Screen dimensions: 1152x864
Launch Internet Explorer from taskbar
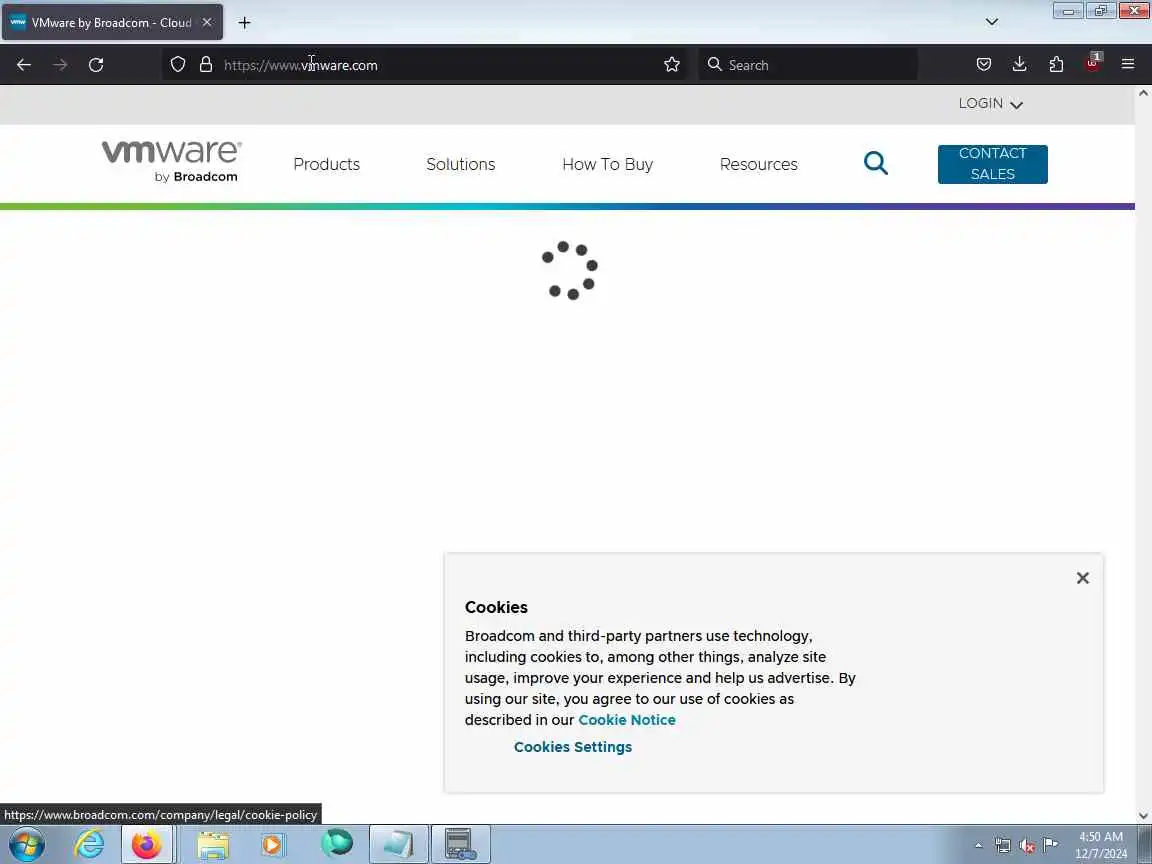pyautogui.click(x=89, y=844)
